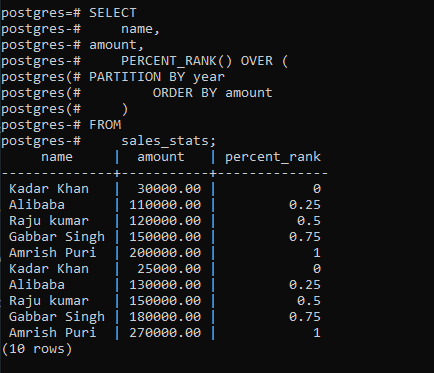Click the 130000.00 amount value
The height and width of the screenshot is (373, 434).
tap(165, 285)
